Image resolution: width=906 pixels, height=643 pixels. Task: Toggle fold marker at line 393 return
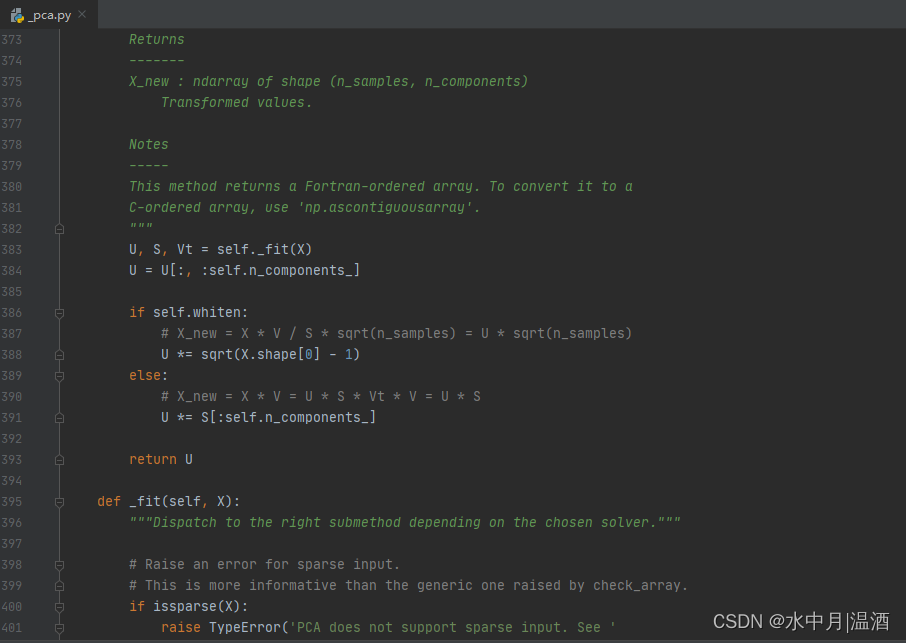coord(59,460)
